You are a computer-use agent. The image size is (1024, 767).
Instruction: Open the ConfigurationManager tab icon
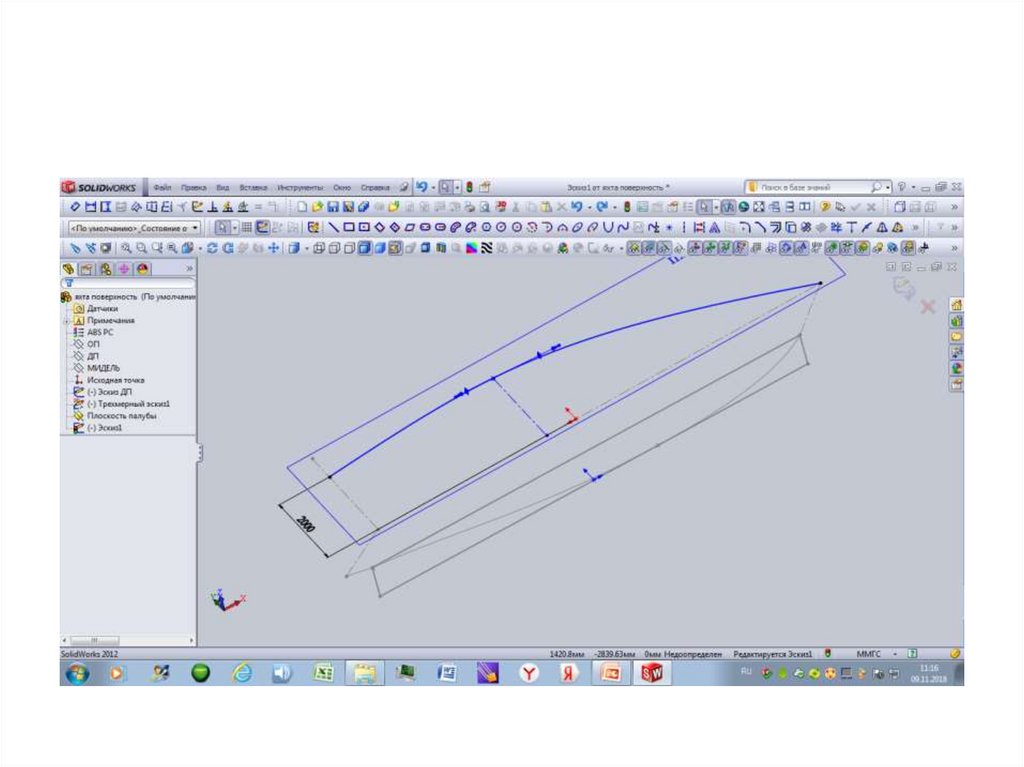105,269
